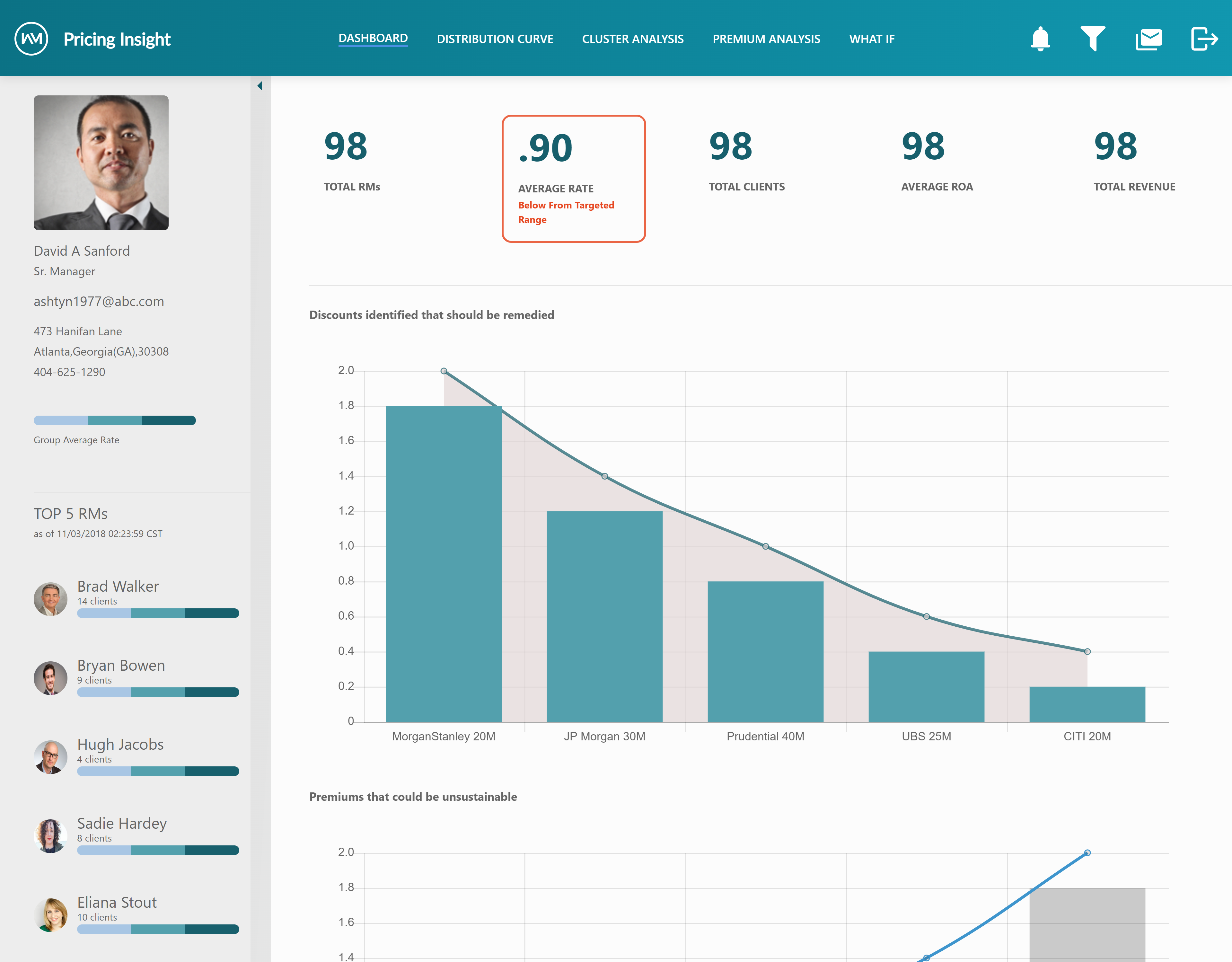Click Eliana Stout's avatar
The height and width of the screenshot is (962, 1232).
(51, 914)
